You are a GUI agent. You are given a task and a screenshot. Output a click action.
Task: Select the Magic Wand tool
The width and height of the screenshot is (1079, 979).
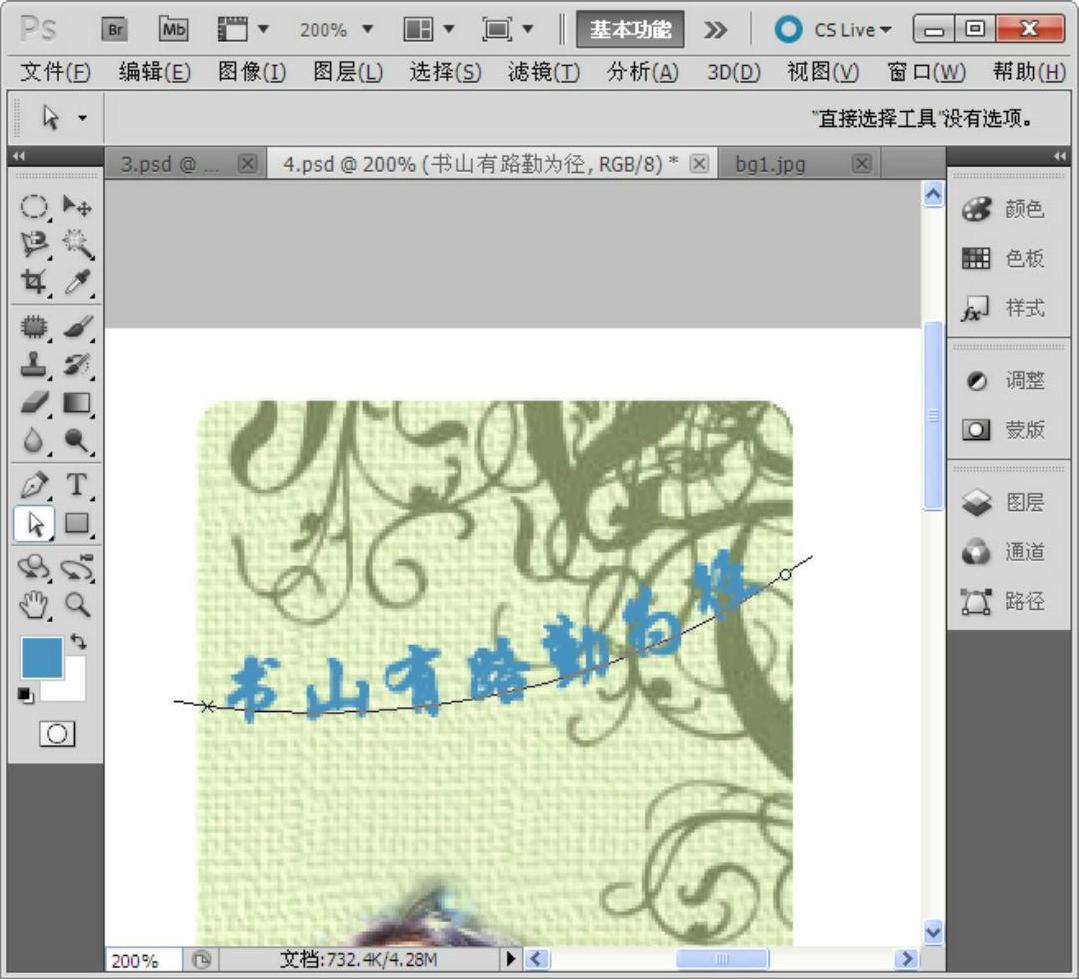point(77,243)
